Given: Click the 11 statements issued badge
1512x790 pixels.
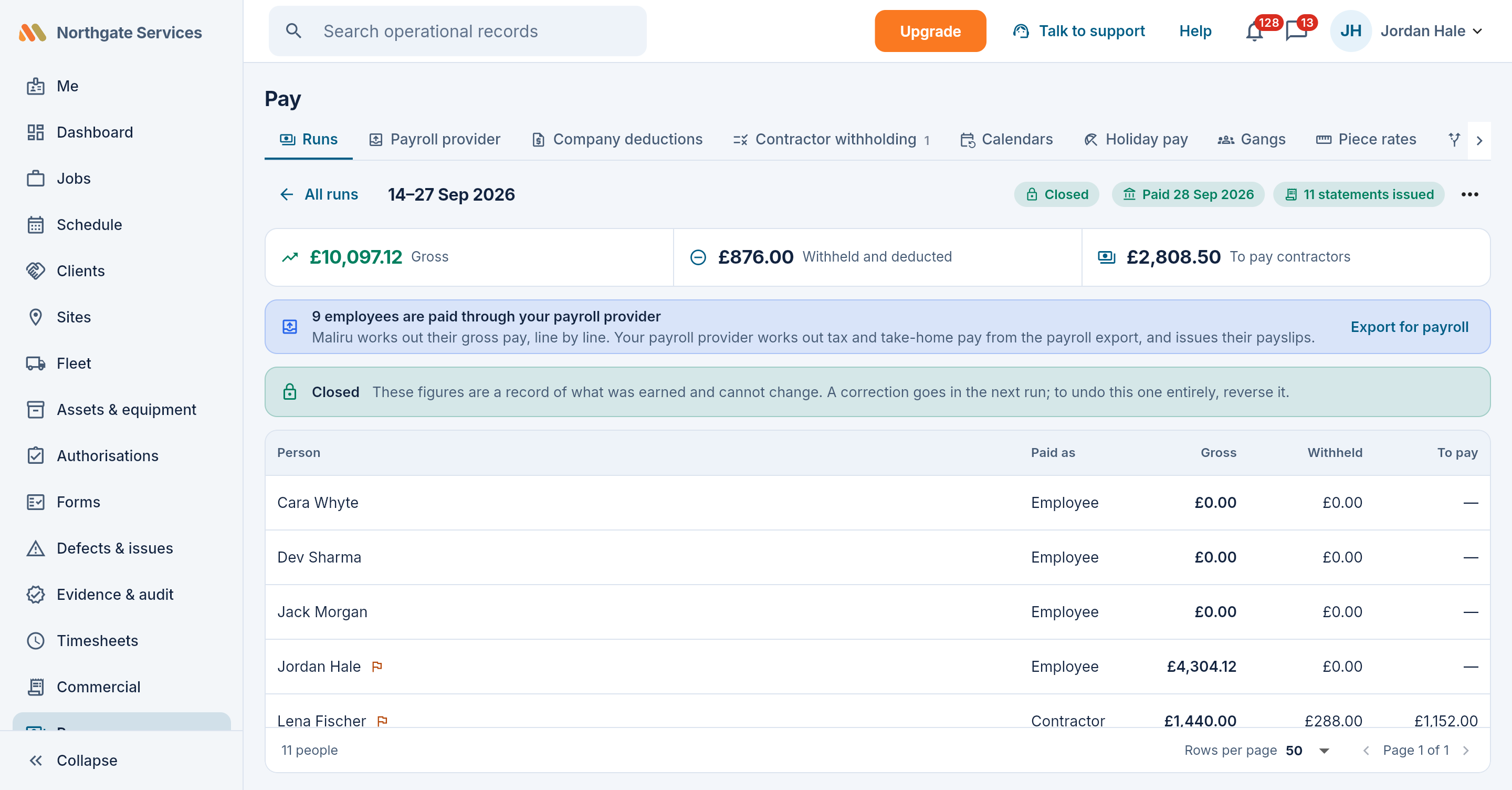Looking at the screenshot, I should coord(1358,194).
